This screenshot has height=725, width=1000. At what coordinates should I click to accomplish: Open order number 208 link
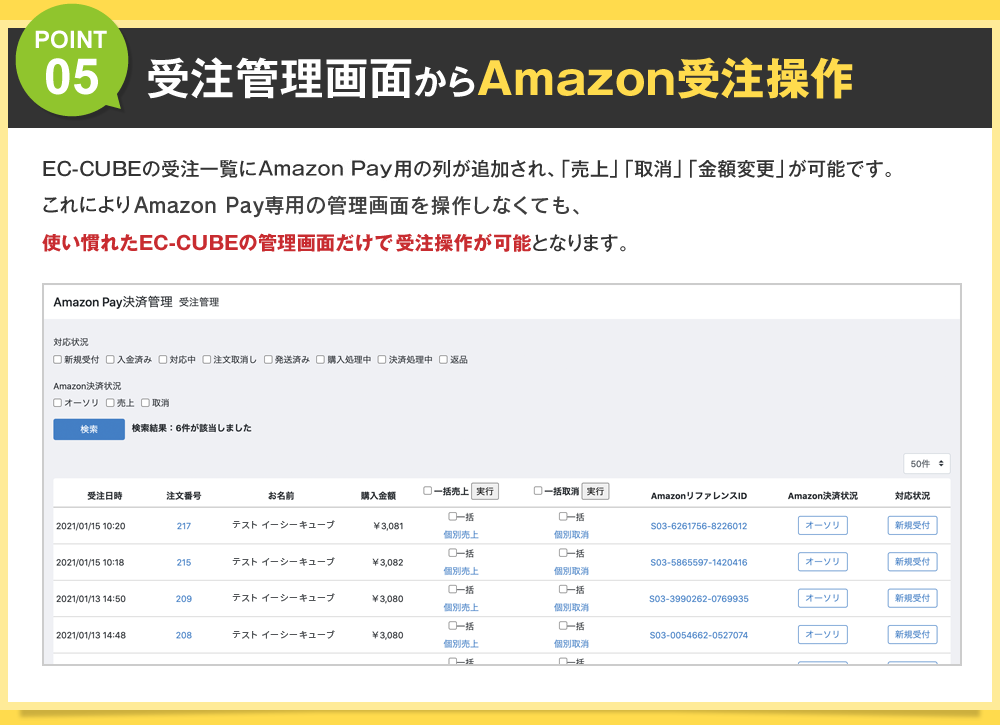pos(184,635)
